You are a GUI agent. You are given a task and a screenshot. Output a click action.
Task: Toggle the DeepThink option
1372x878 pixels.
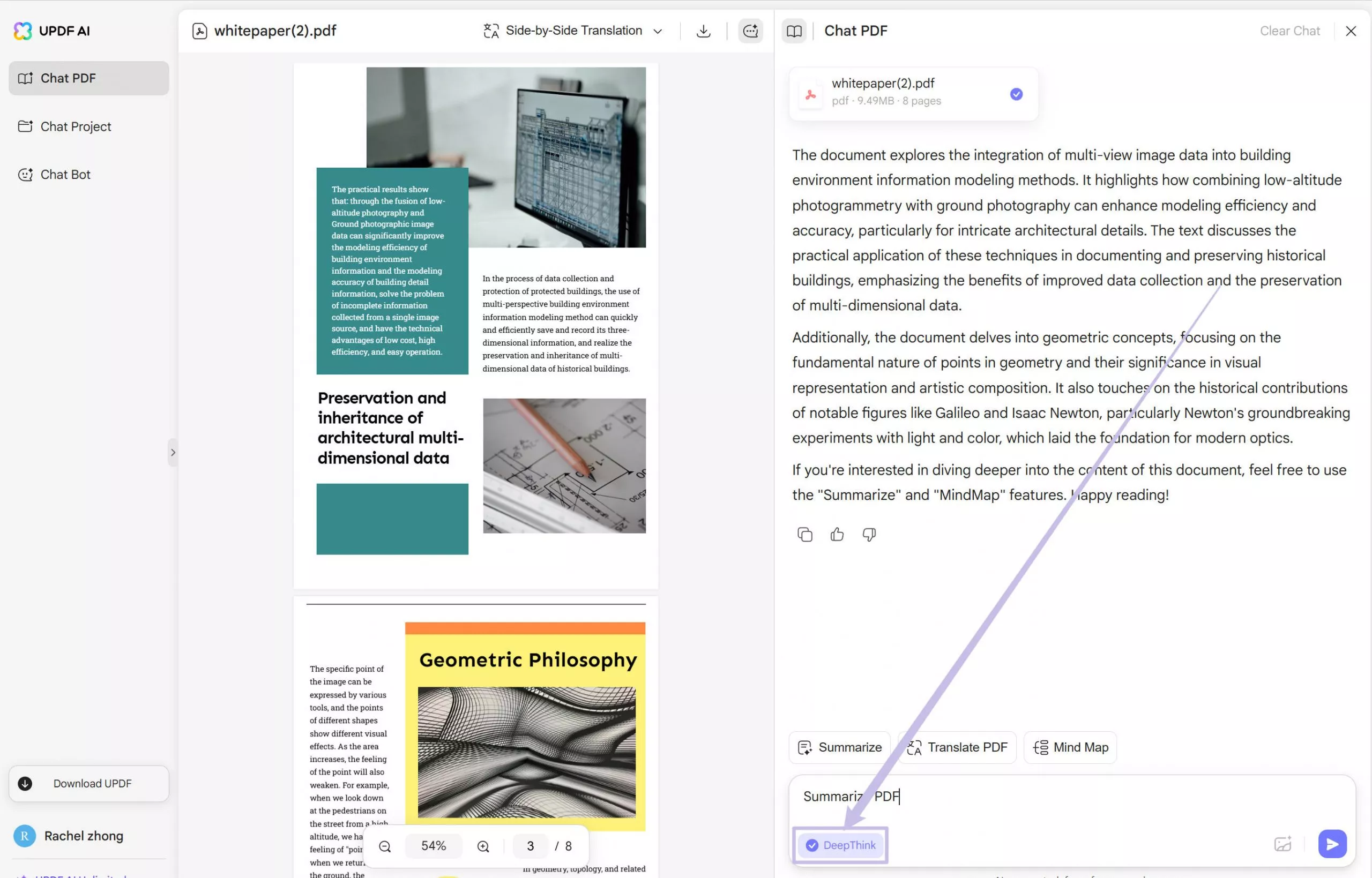pos(840,845)
